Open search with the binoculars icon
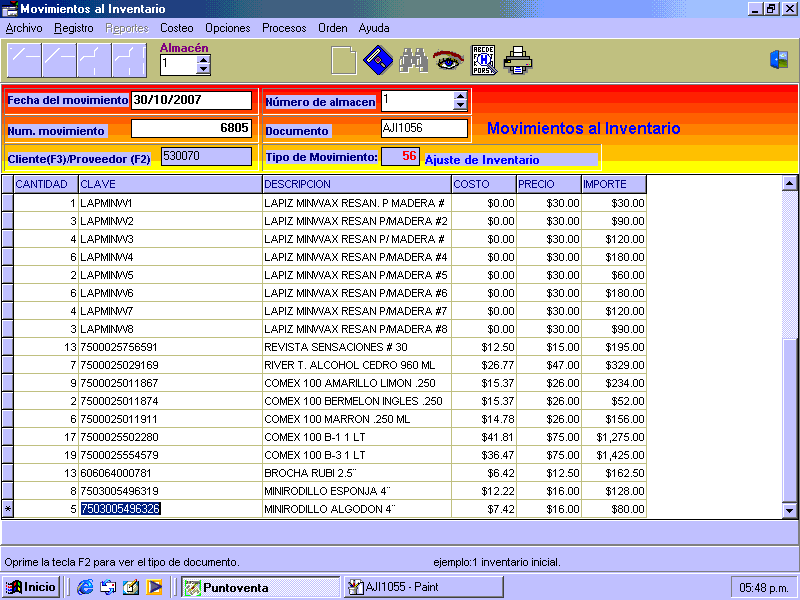 (413, 61)
